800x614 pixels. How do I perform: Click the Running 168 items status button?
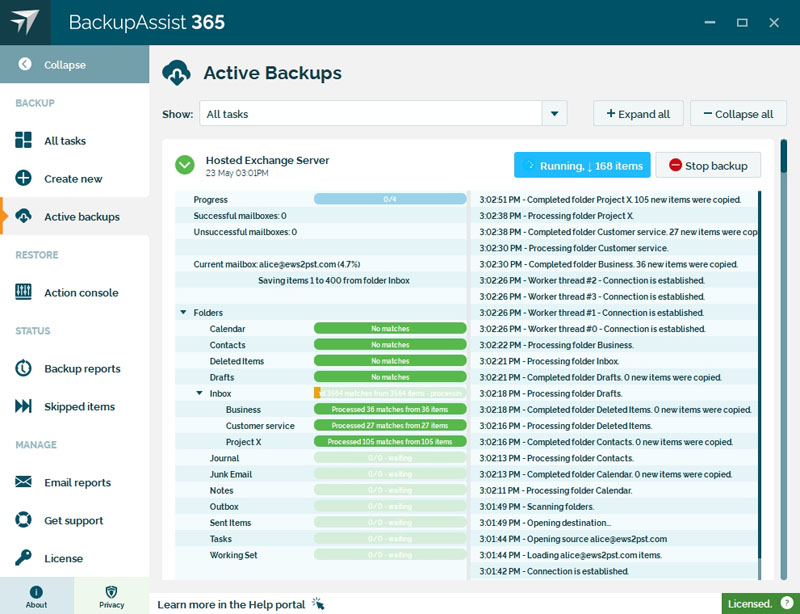point(582,165)
